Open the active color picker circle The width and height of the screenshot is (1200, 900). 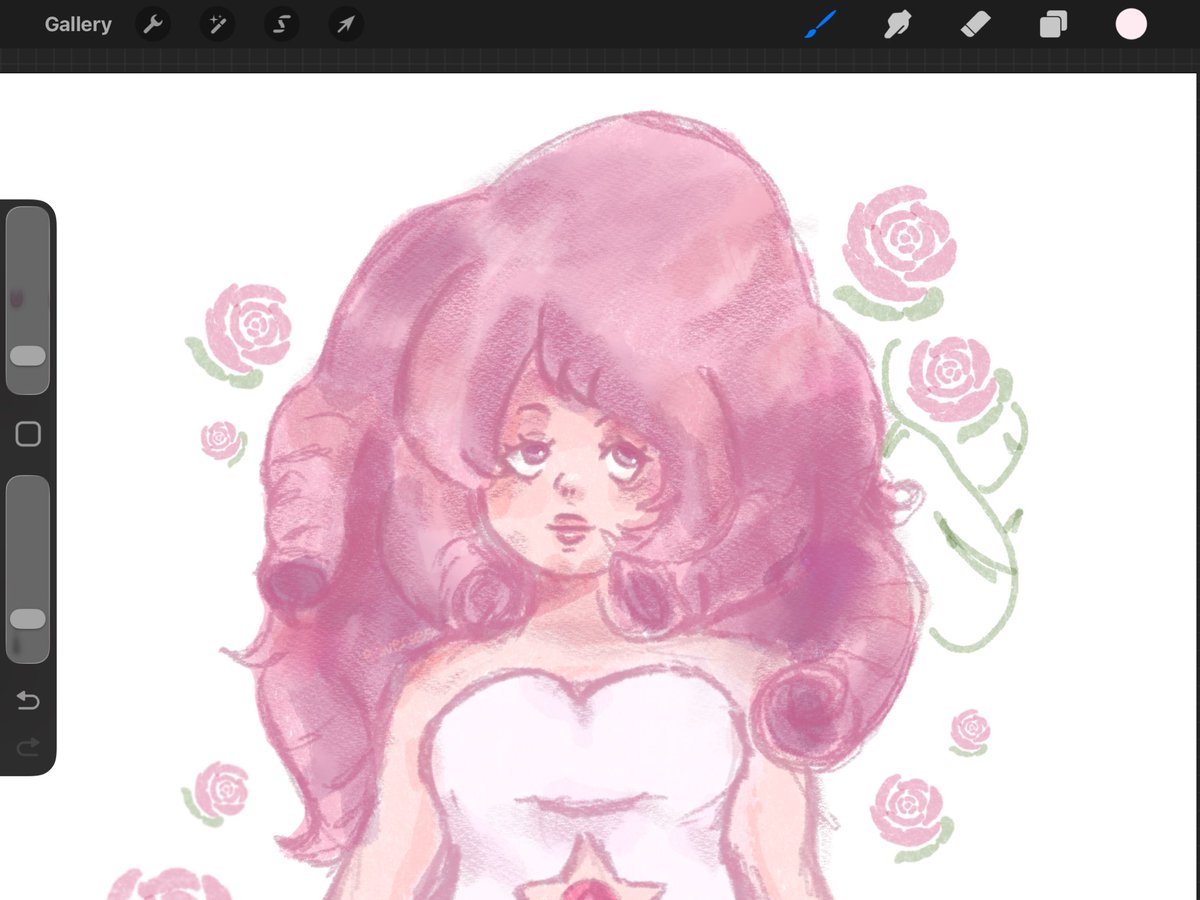click(1131, 24)
